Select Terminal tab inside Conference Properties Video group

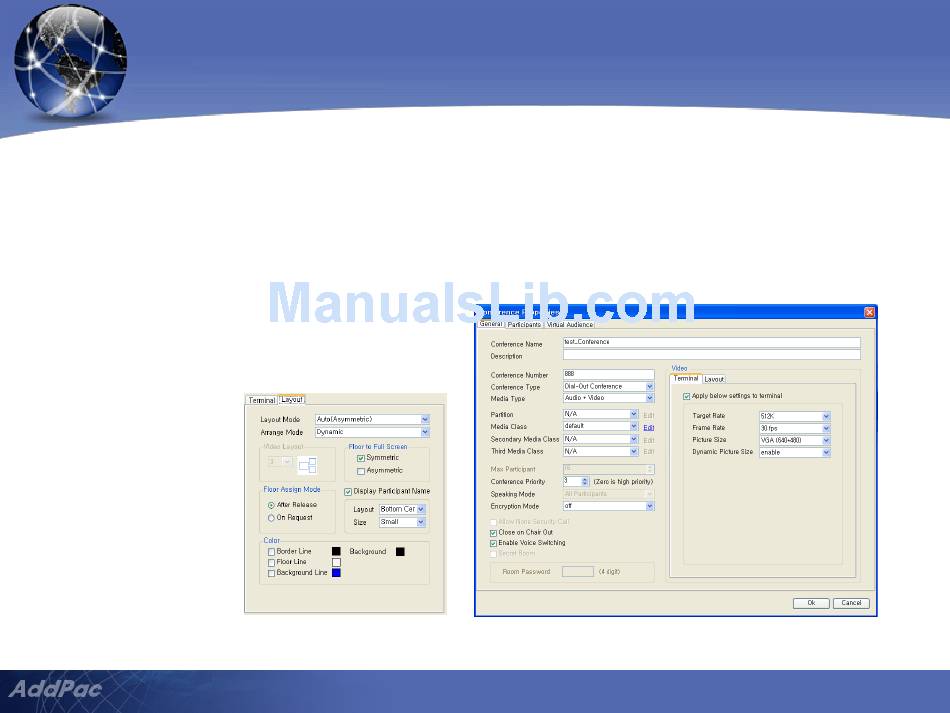[686, 379]
